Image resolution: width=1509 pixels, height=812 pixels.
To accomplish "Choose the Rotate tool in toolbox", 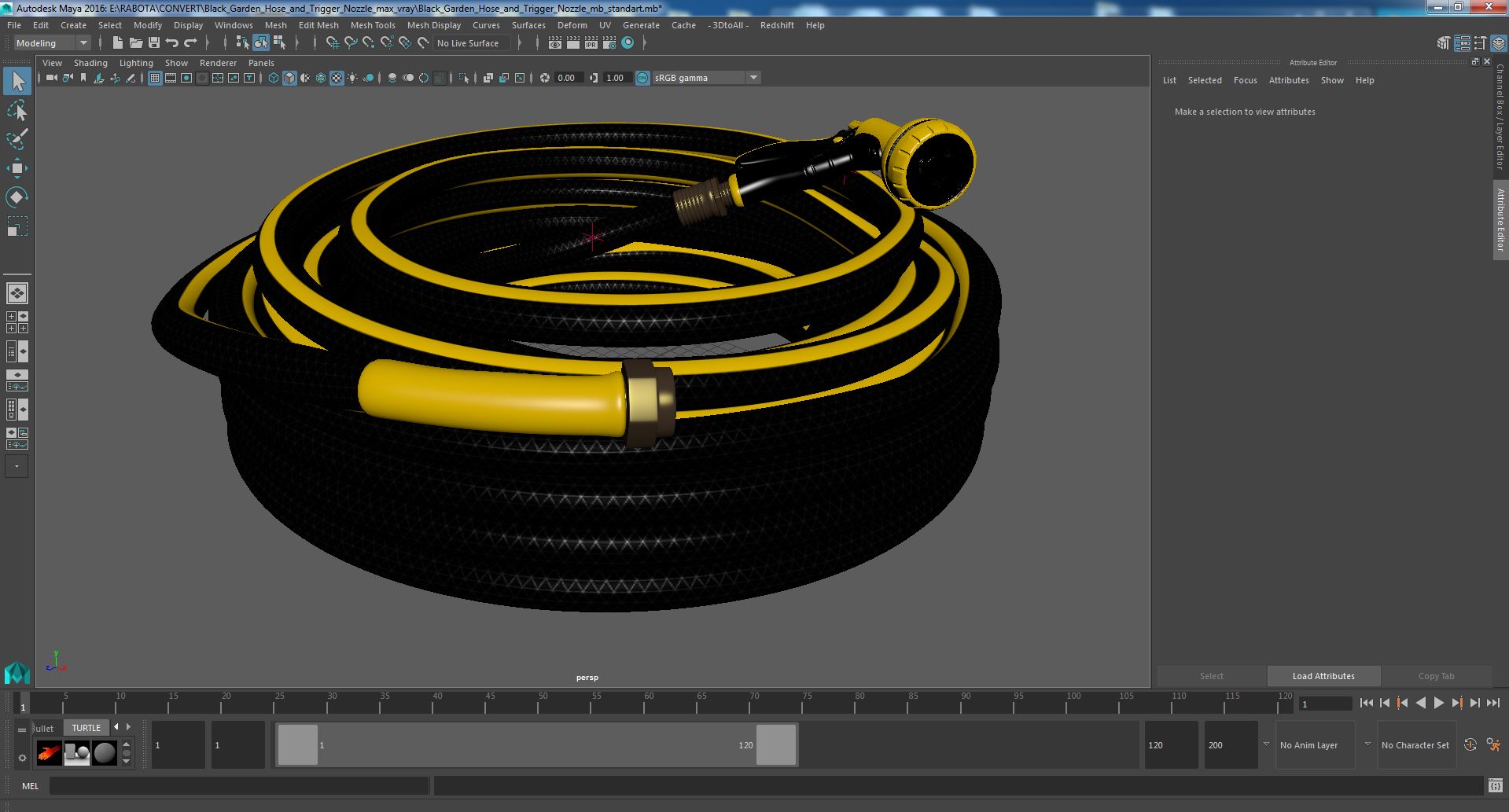I will tap(17, 197).
